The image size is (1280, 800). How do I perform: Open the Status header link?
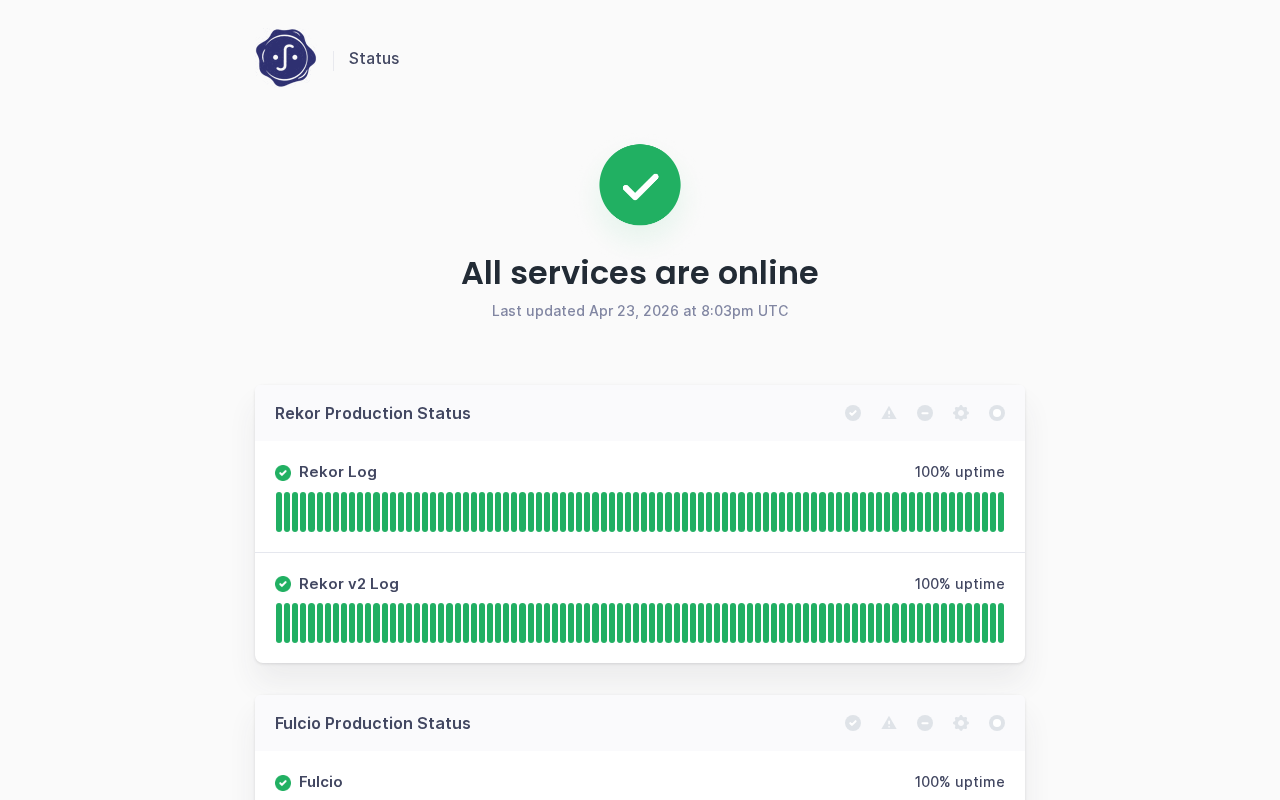tap(374, 58)
